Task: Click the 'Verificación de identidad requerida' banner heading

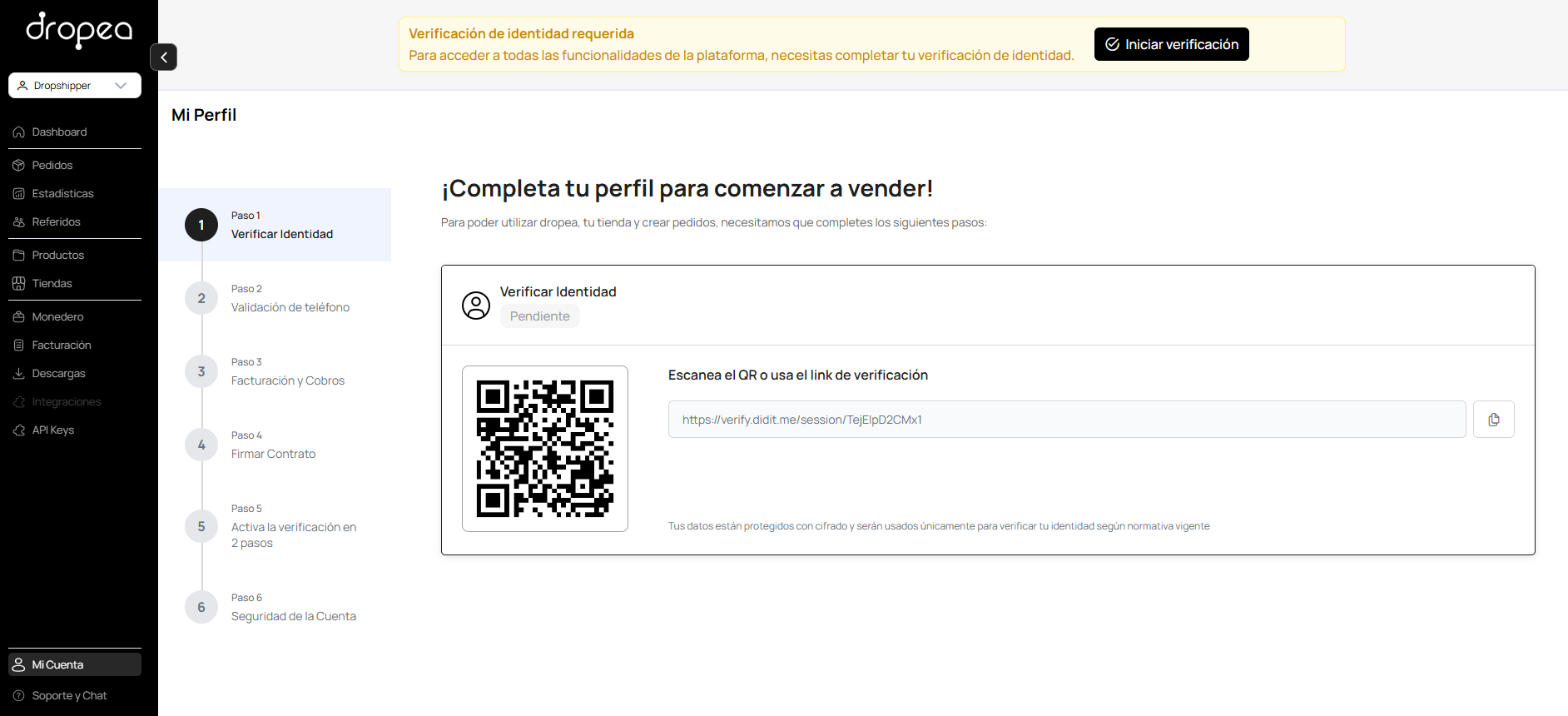Action: pos(521,33)
